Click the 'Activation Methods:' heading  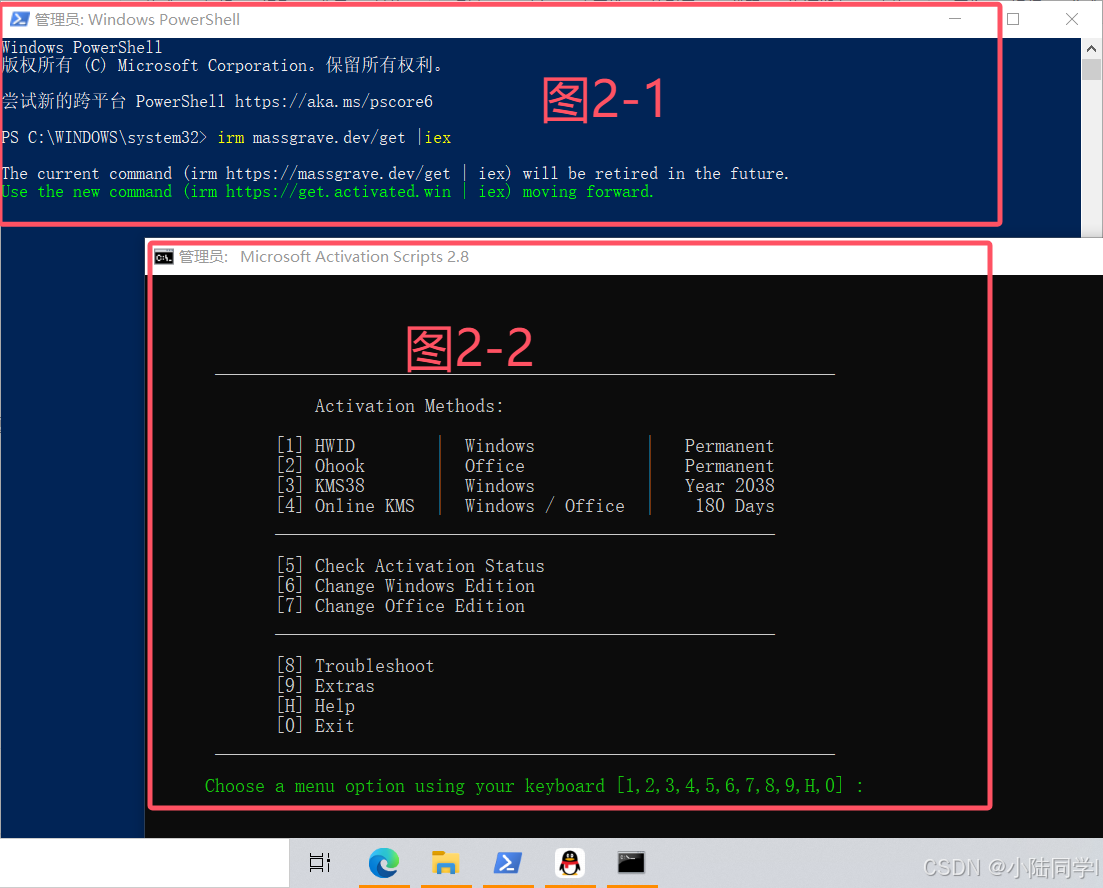[x=409, y=406]
